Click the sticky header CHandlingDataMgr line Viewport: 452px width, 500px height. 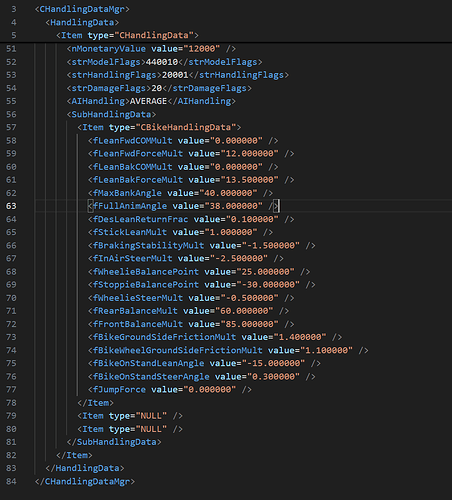82,9
